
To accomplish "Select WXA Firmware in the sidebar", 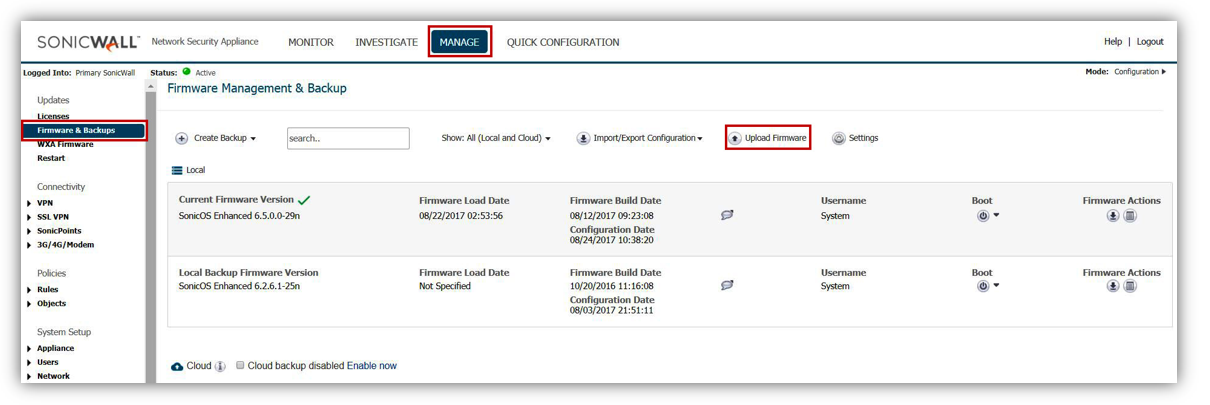I will pos(65,144).
